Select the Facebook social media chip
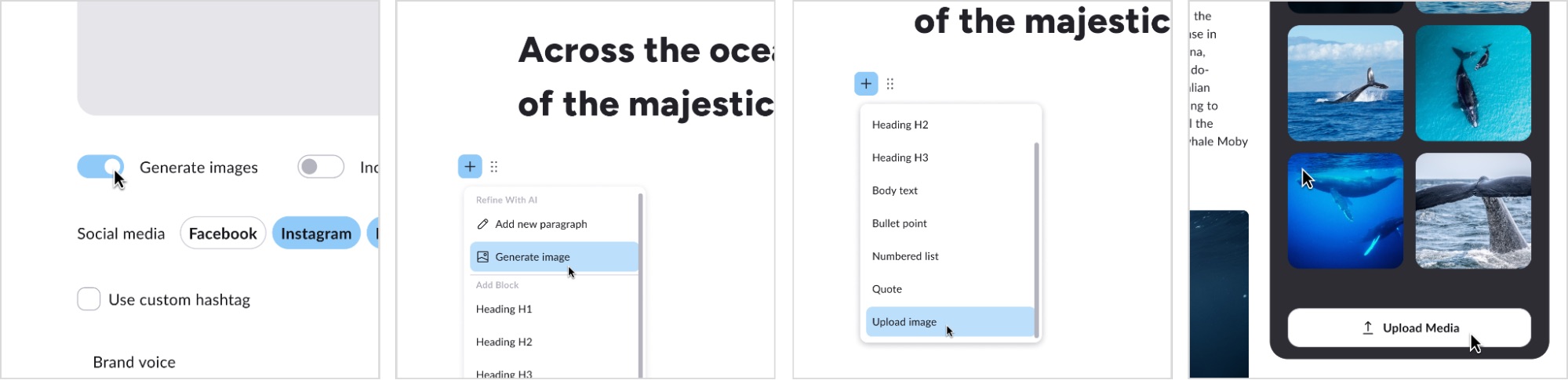 tap(223, 233)
